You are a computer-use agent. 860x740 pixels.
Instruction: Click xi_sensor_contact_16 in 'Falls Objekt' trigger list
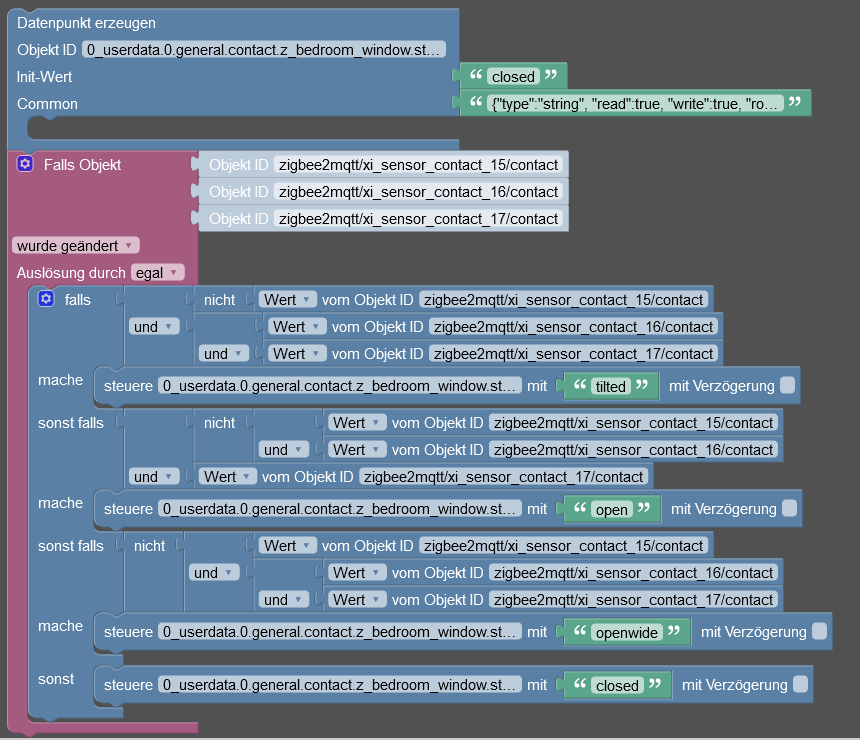417,191
